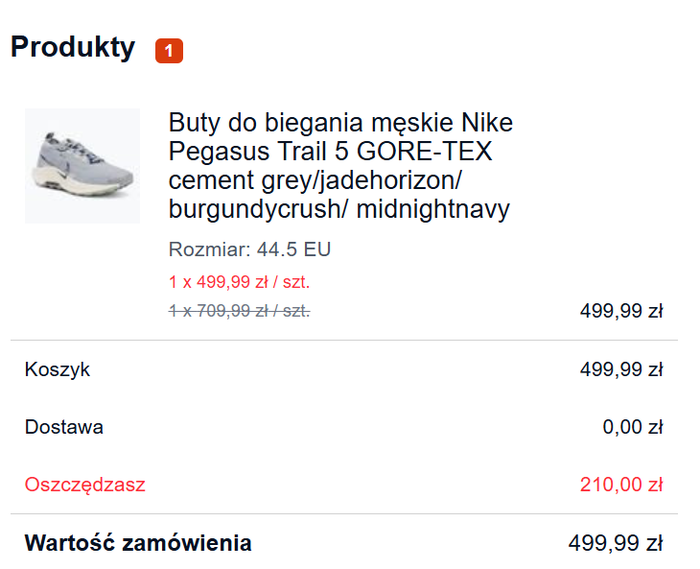Screen dimensions: 700x569
Task: Click the product line total 499,99 zł
Action: (x=621, y=311)
